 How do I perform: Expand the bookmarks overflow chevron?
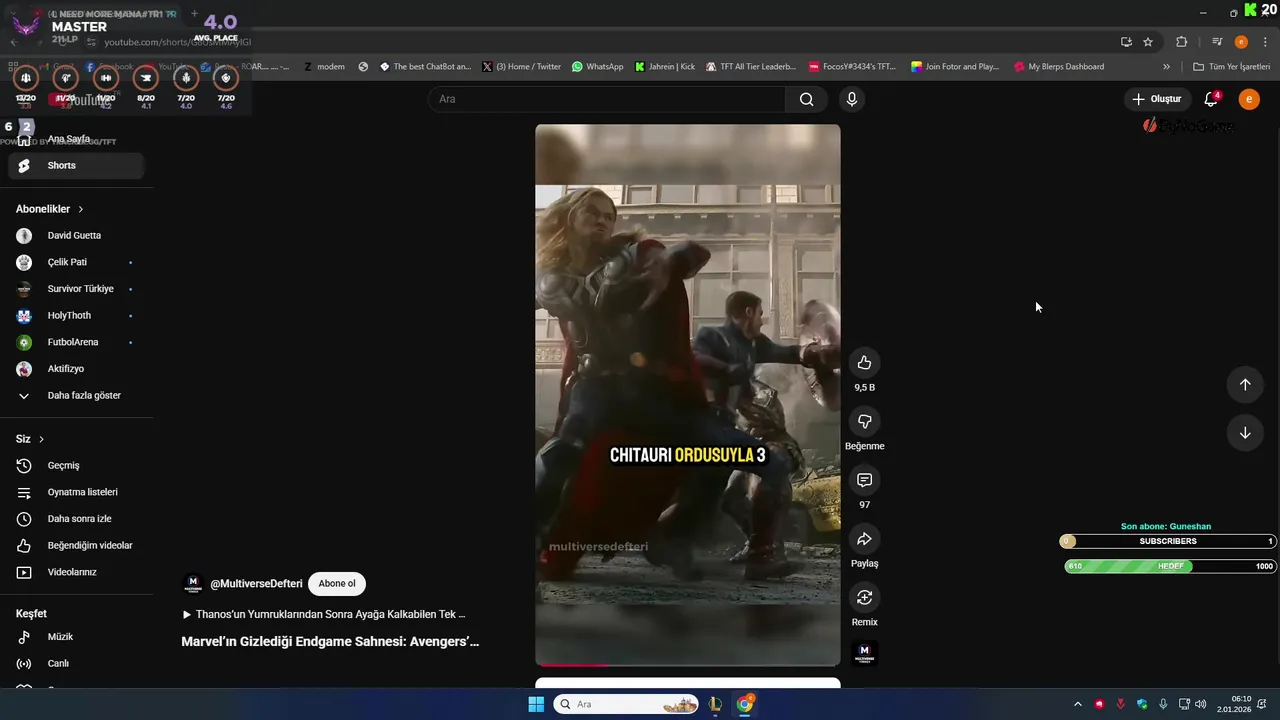point(1166,67)
